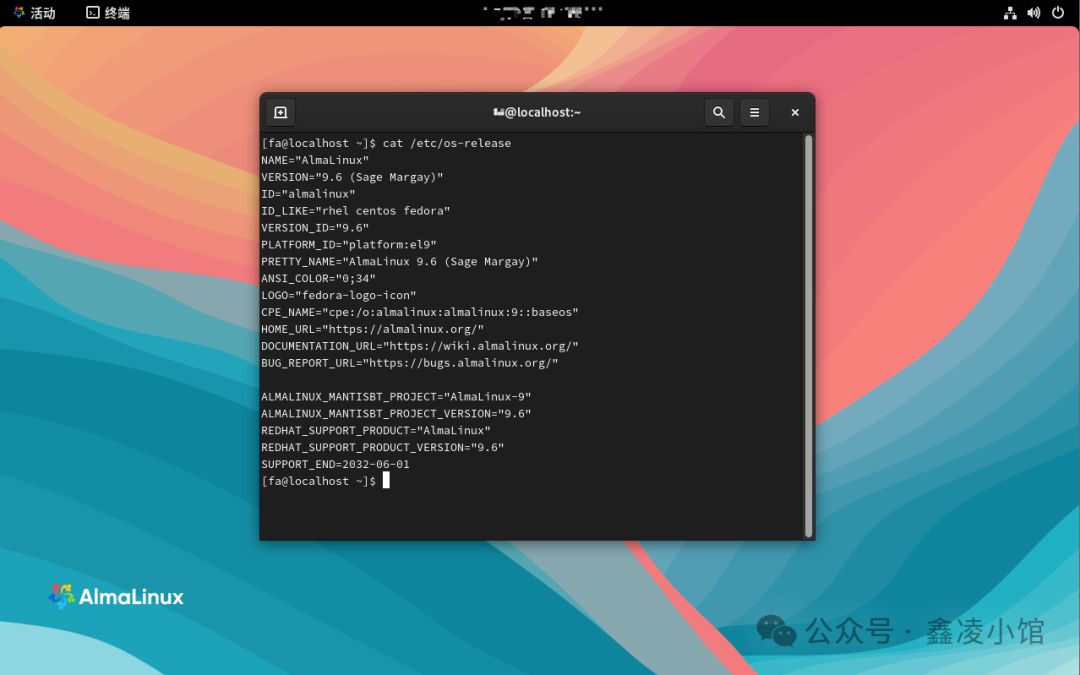This screenshot has height=675, width=1080.
Task: Click 活动 in the top bar
Action: click(x=40, y=13)
